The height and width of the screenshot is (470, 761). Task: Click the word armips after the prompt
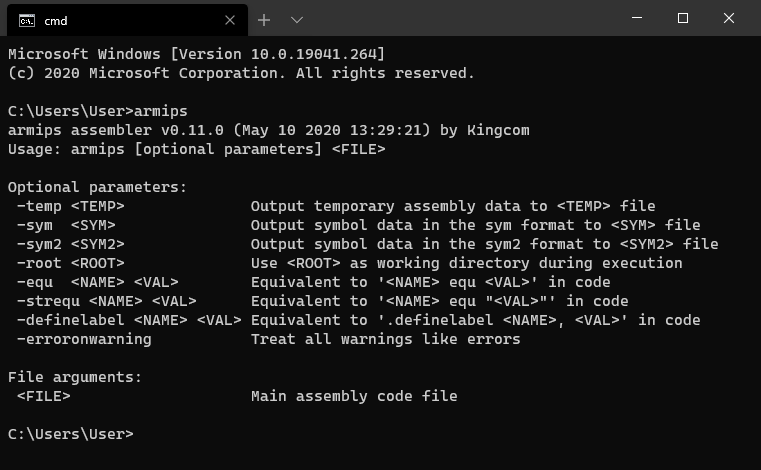[x=161, y=111]
